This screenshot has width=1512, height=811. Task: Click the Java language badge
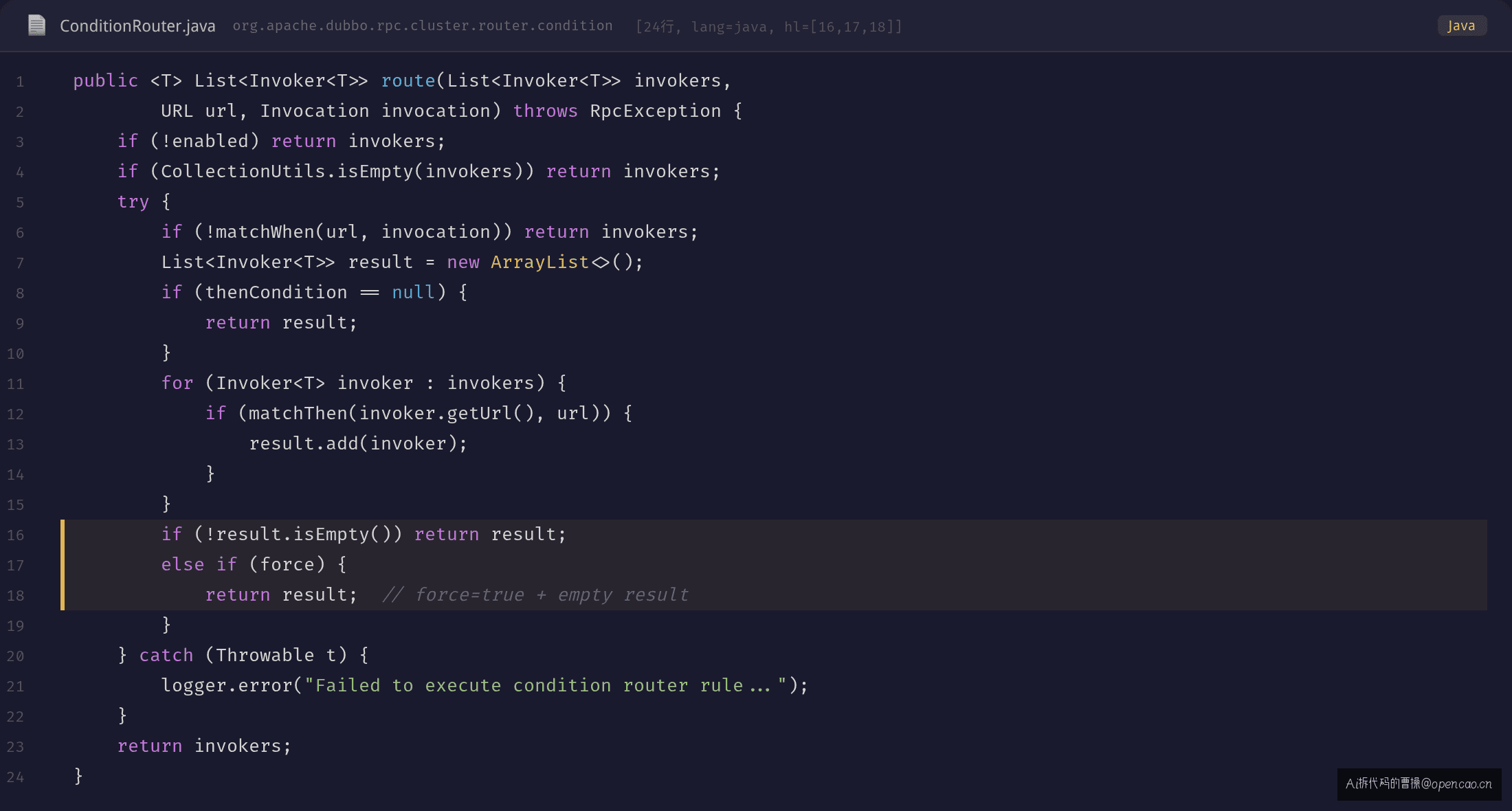[x=1461, y=25]
